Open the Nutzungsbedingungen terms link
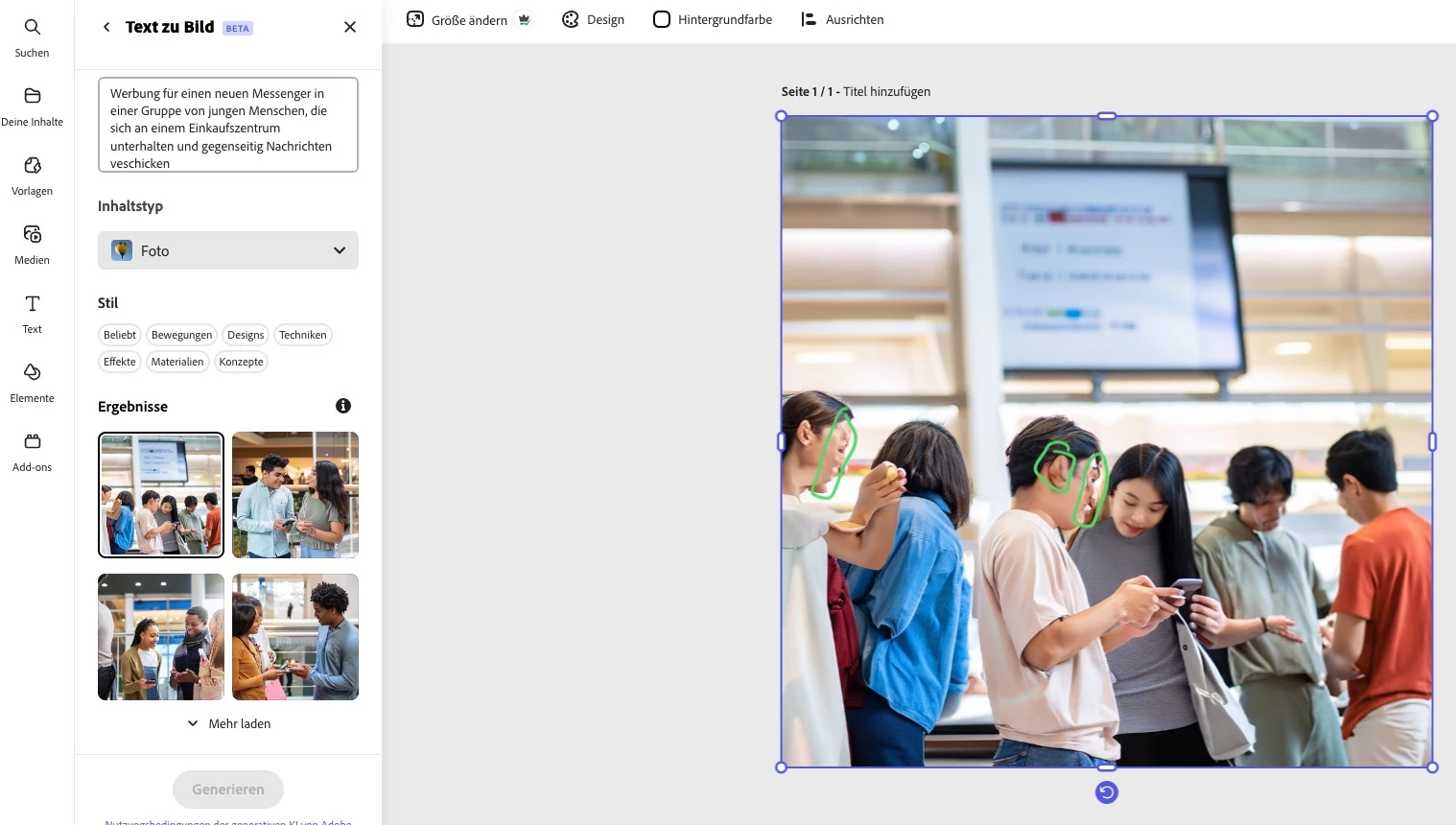This screenshot has height=825, width=1456. [228, 821]
